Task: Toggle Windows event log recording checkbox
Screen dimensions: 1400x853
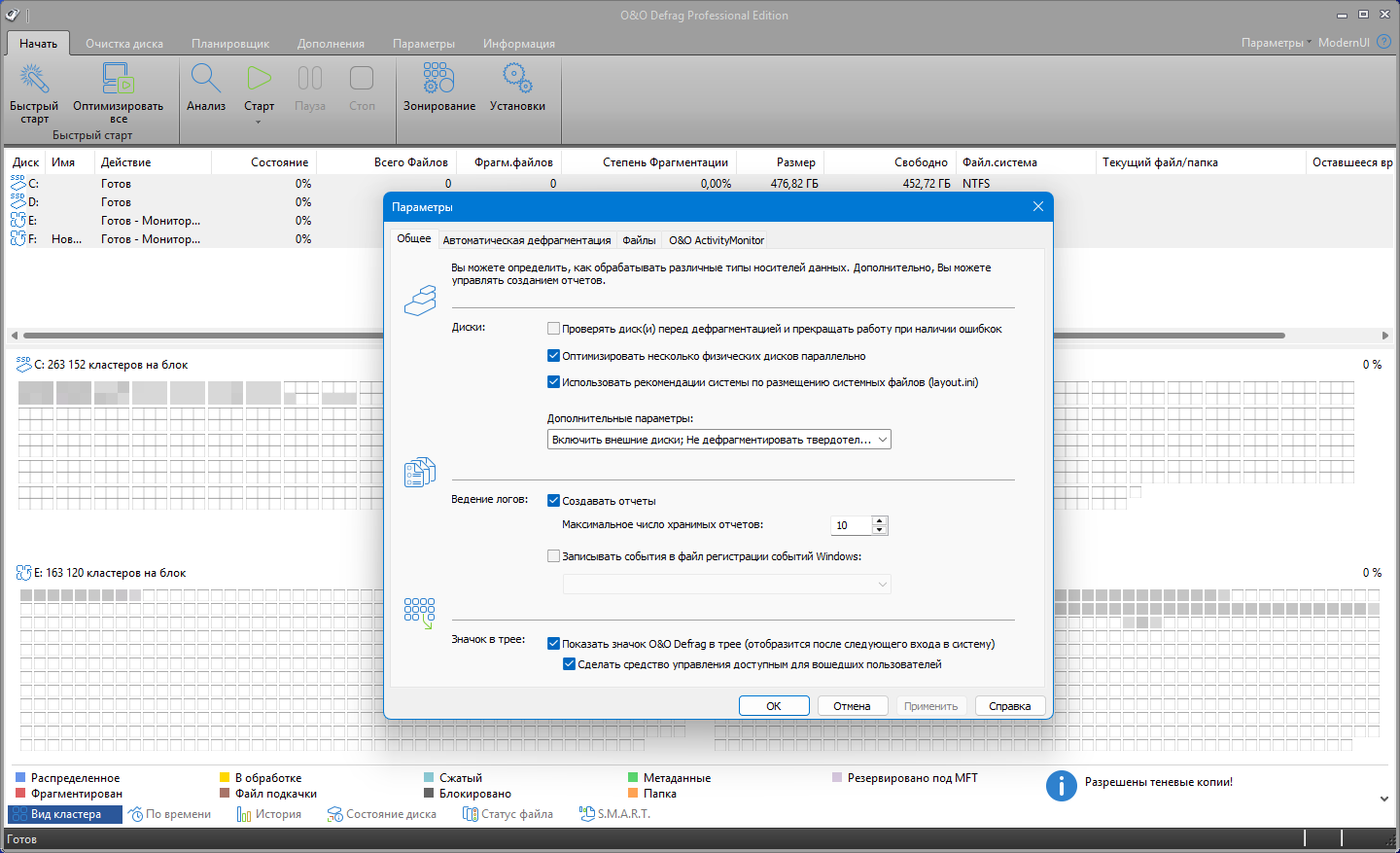Action: [554, 556]
